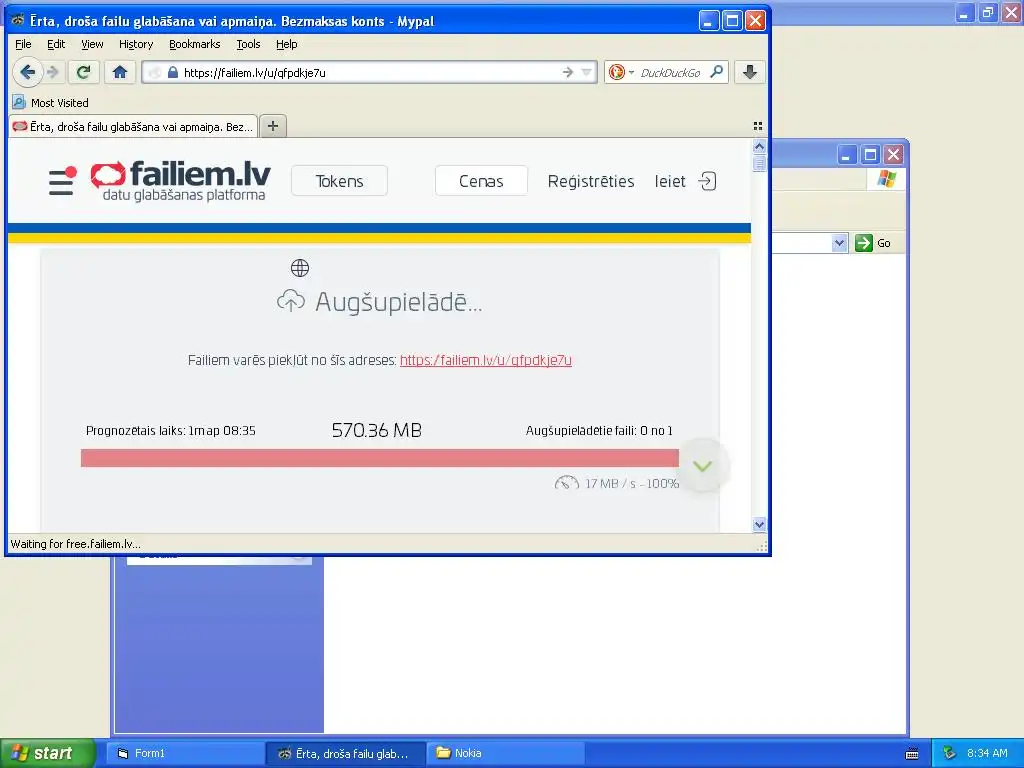The width and height of the screenshot is (1024, 768).
Task: Switch to Form1 in the taskbar
Action: (184, 753)
